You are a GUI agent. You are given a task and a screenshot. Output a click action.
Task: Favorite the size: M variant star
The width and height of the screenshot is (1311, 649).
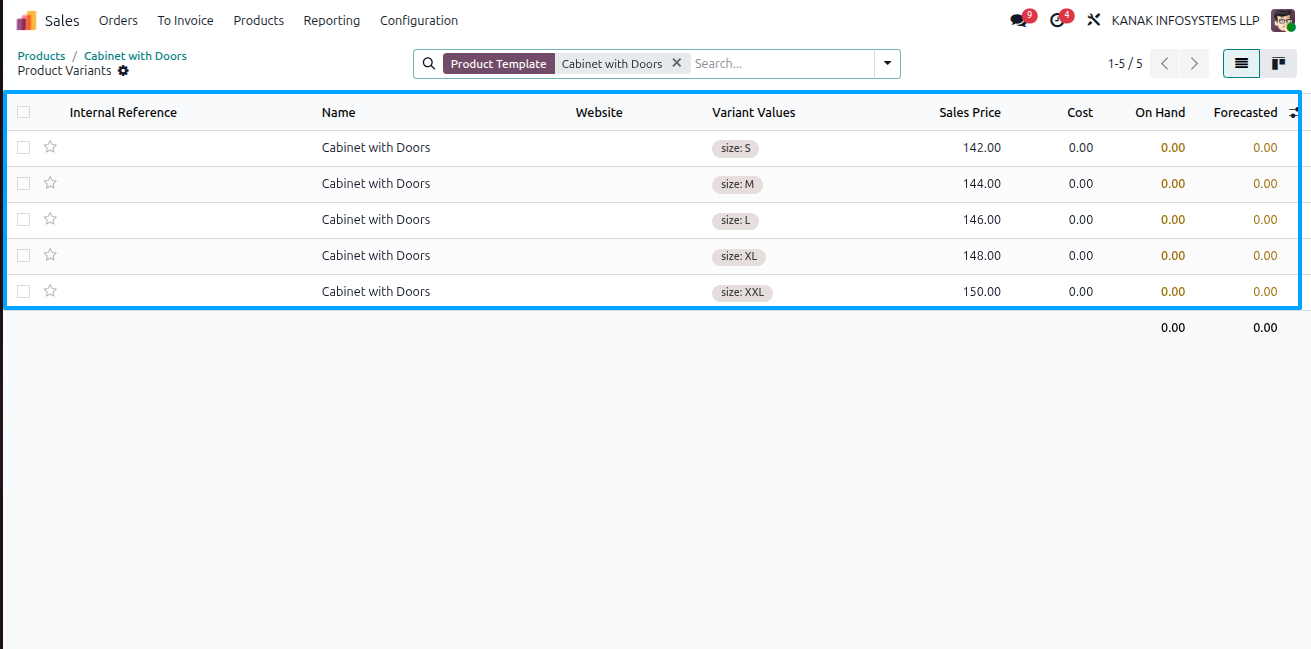(x=50, y=183)
